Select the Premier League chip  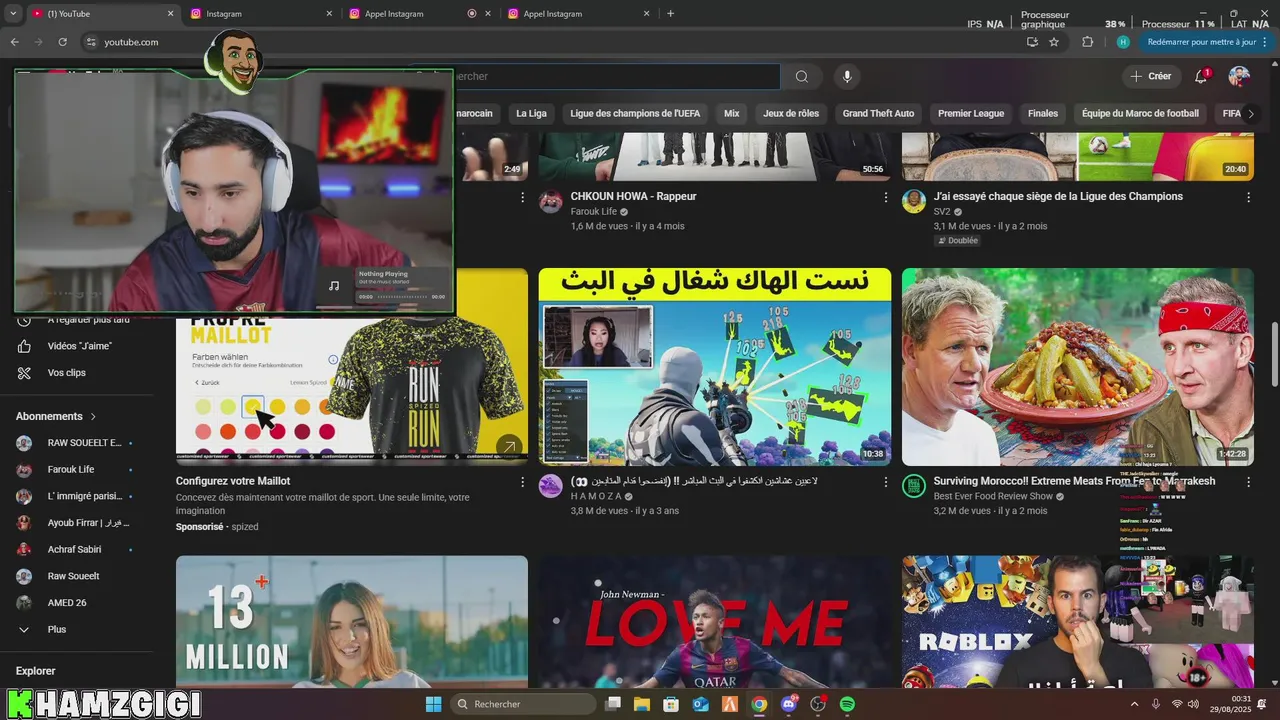[971, 113]
